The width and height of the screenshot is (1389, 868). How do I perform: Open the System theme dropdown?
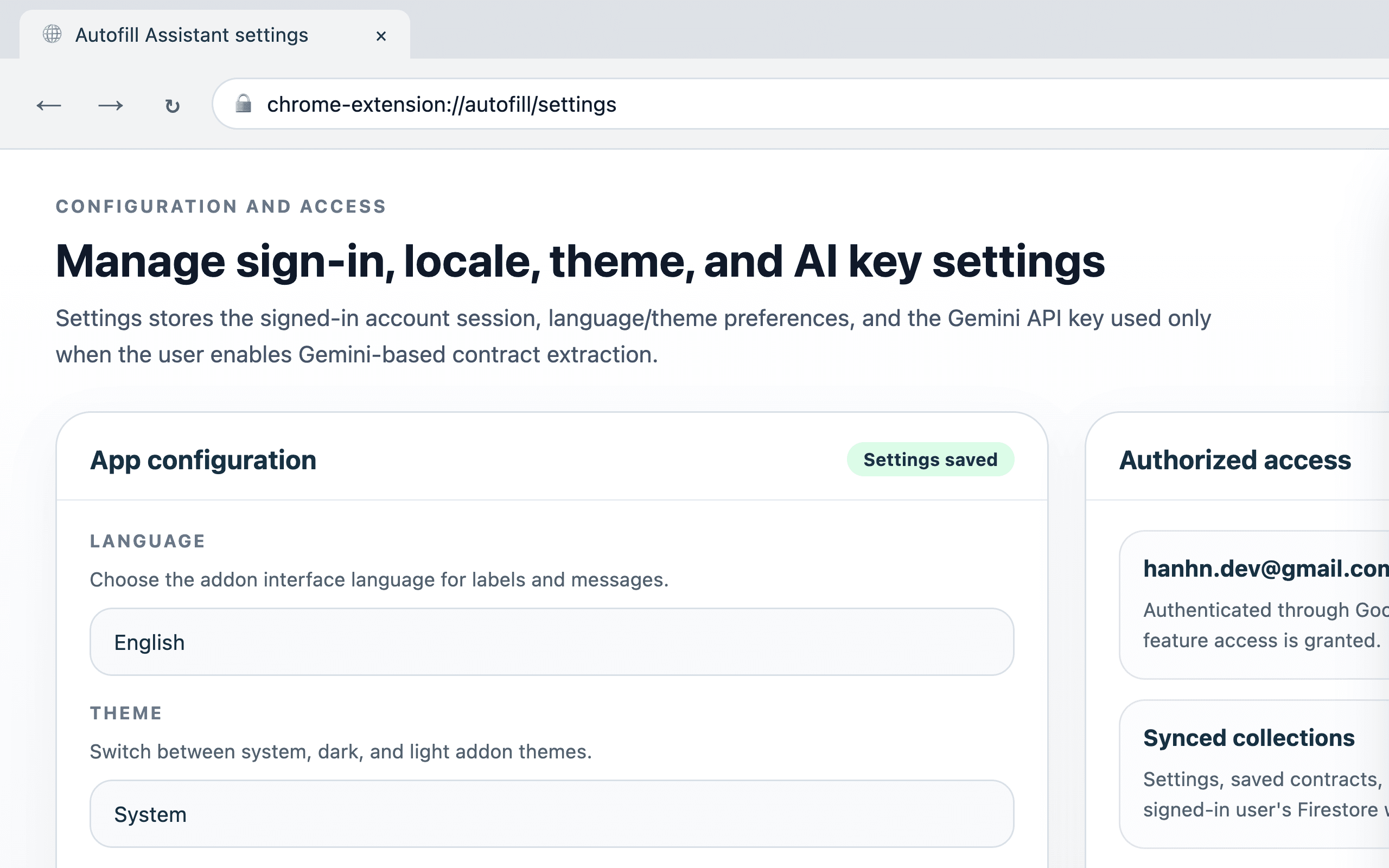click(552, 813)
